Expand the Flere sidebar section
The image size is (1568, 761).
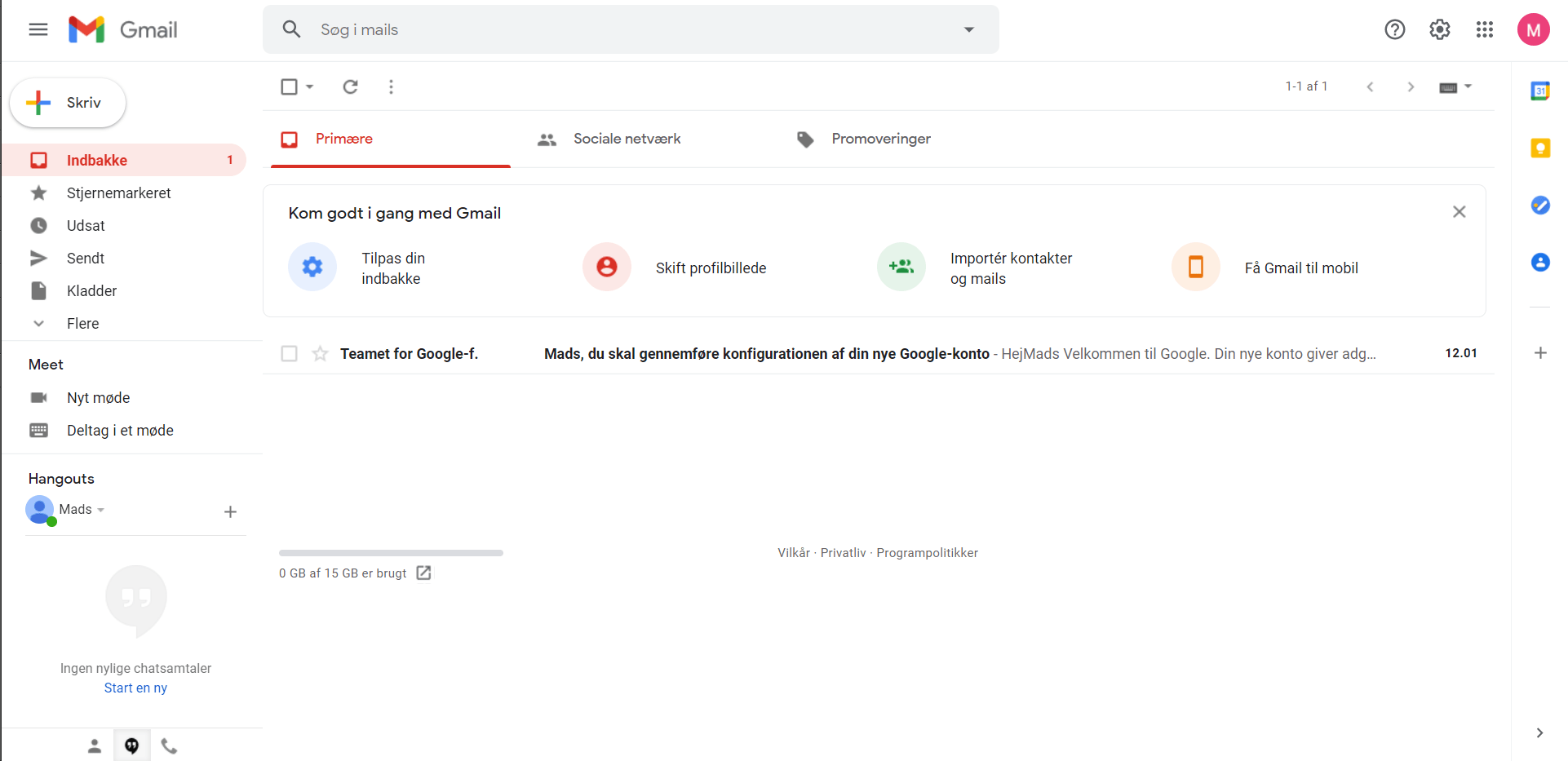[82, 324]
